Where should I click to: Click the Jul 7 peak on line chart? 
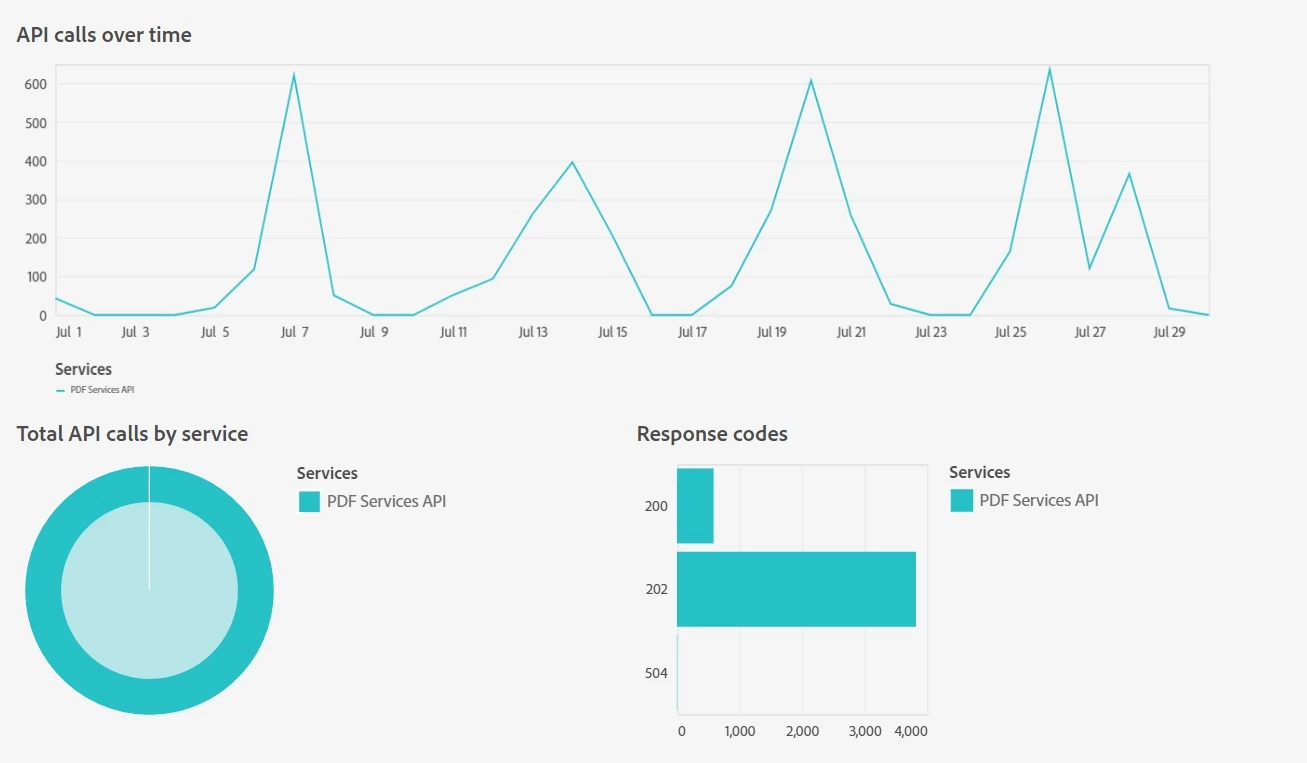(x=293, y=75)
